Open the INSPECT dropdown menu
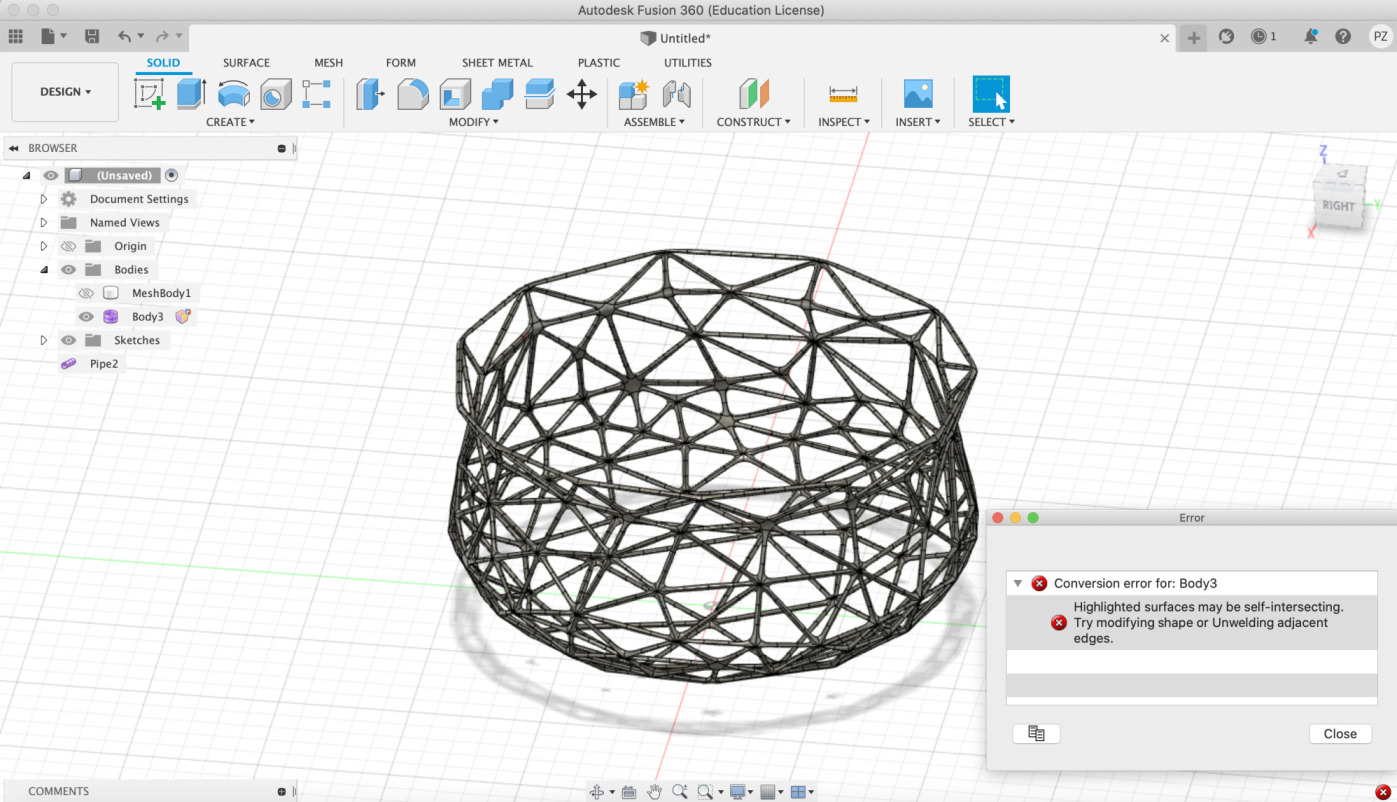This screenshot has height=802, width=1397. coord(844,122)
